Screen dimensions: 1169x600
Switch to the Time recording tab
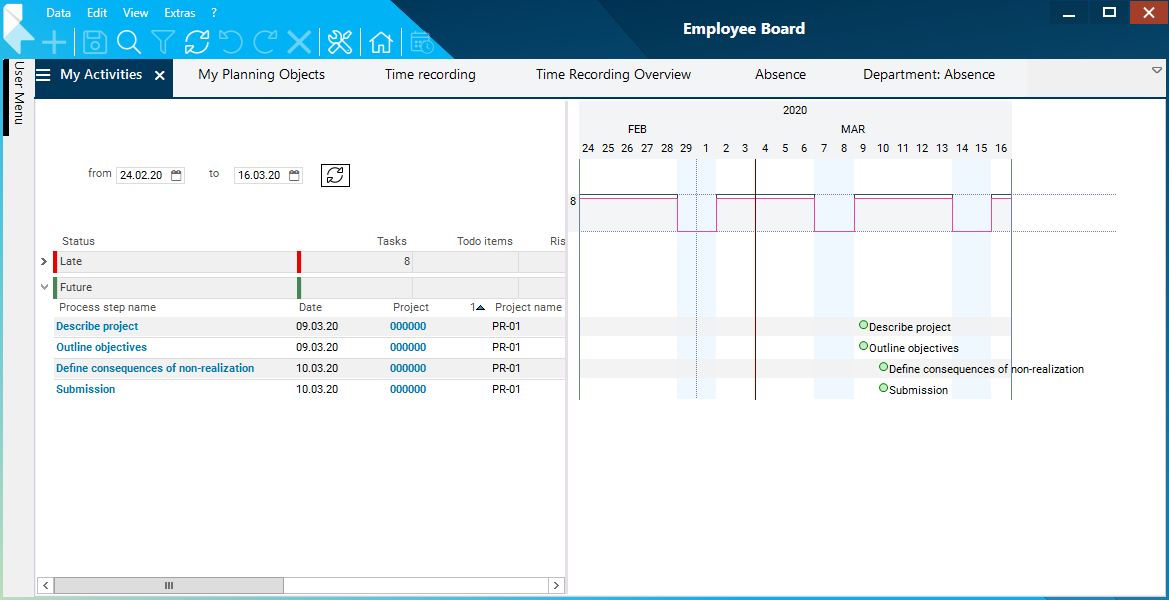point(430,75)
